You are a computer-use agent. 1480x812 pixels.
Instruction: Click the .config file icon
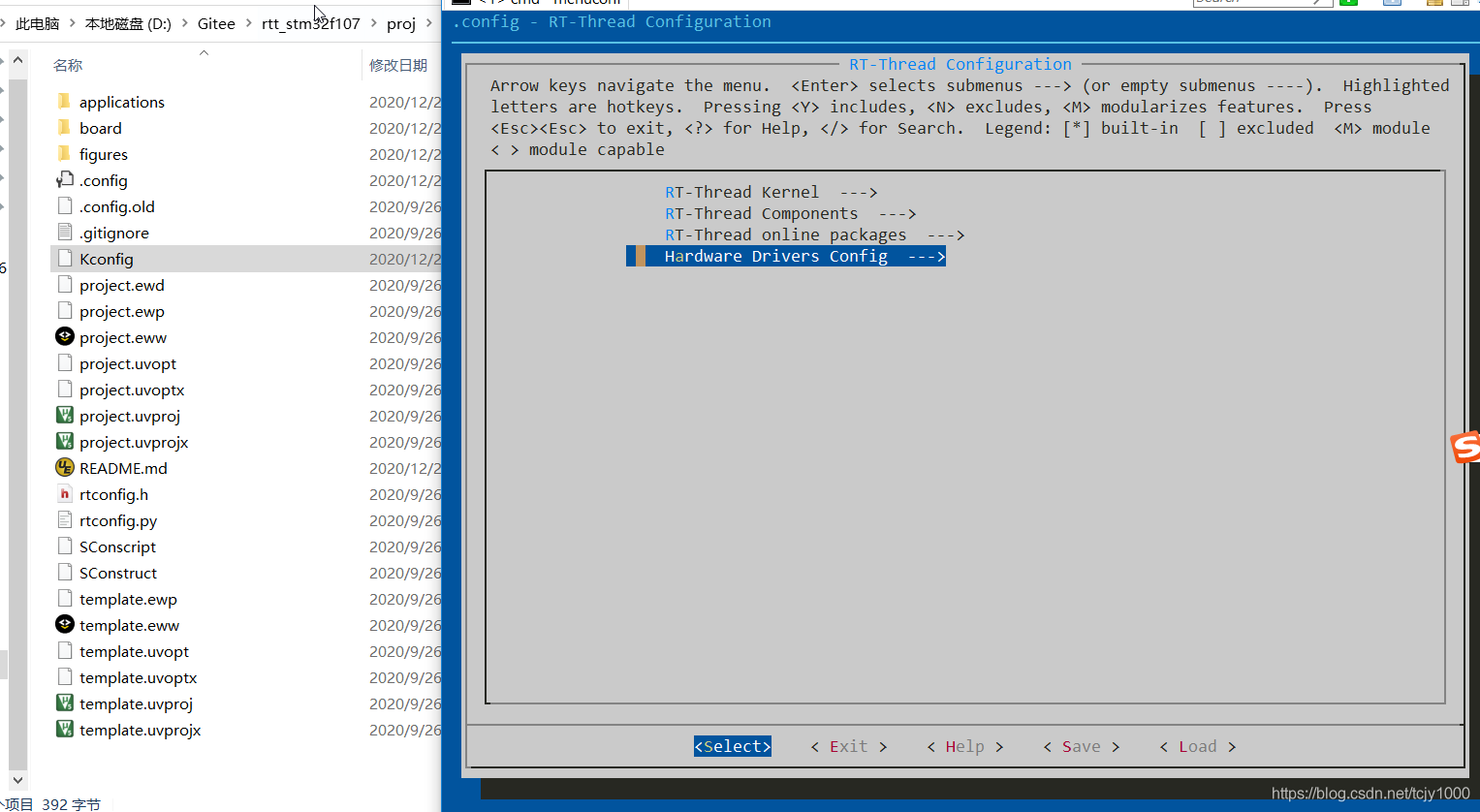point(64,180)
